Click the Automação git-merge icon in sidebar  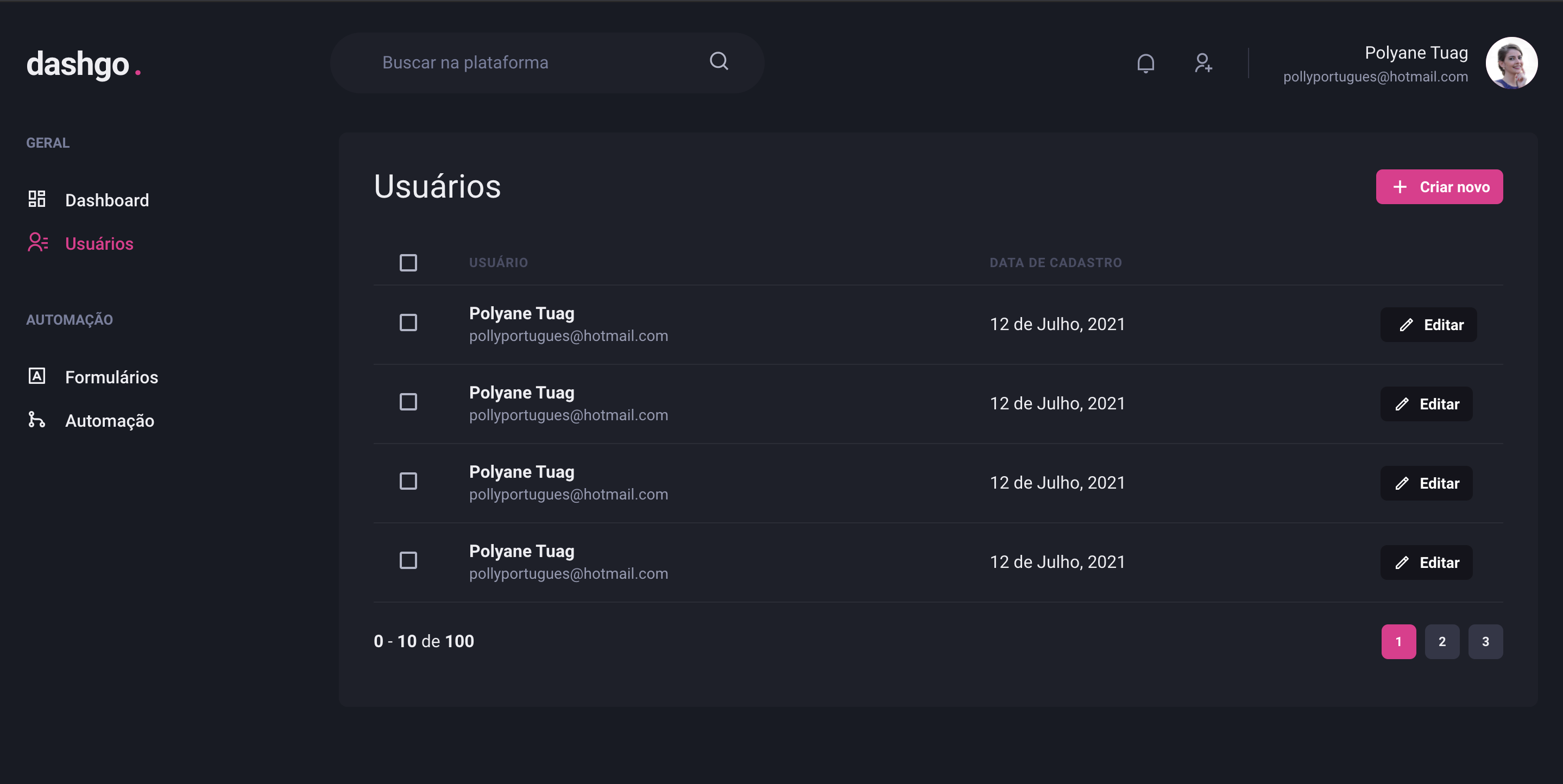[36, 419]
